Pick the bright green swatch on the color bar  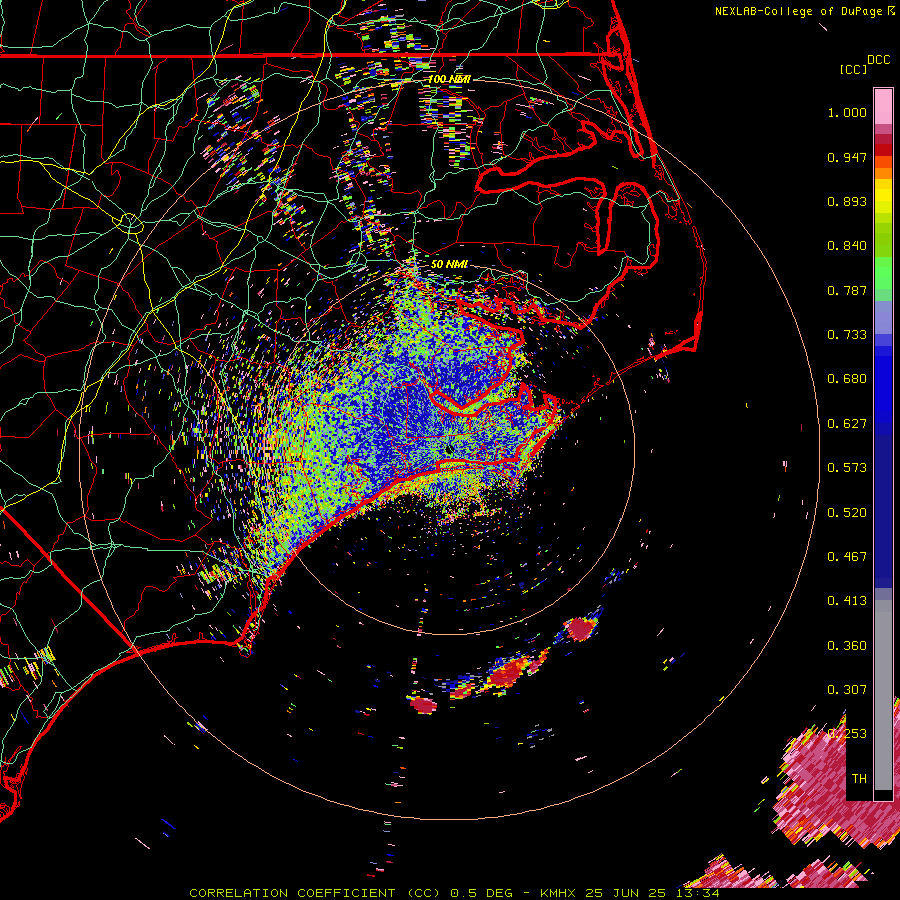tap(883, 273)
